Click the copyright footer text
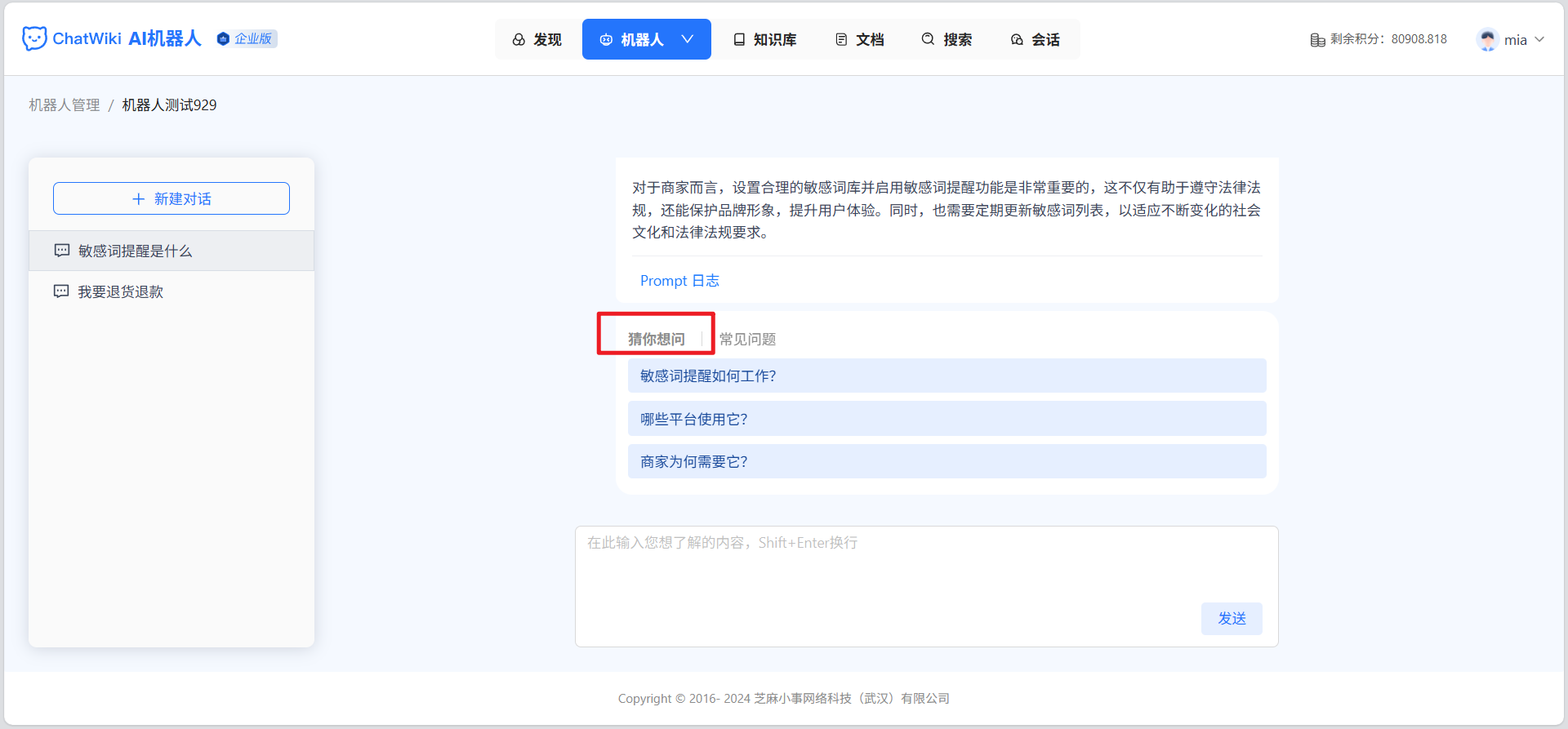Viewport: 1568px width, 729px height. (x=784, y=699)
